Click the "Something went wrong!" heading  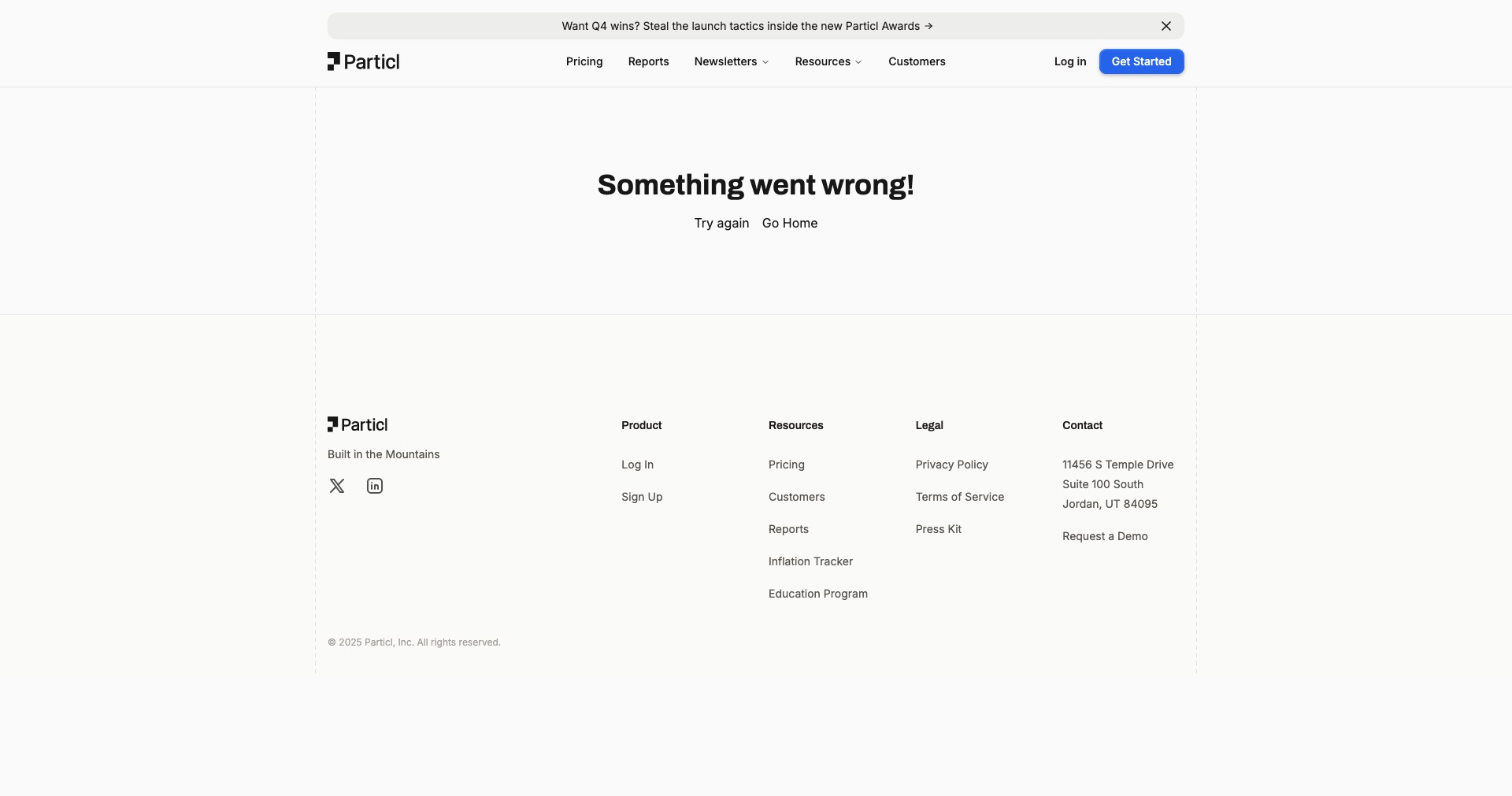point(756,185)
